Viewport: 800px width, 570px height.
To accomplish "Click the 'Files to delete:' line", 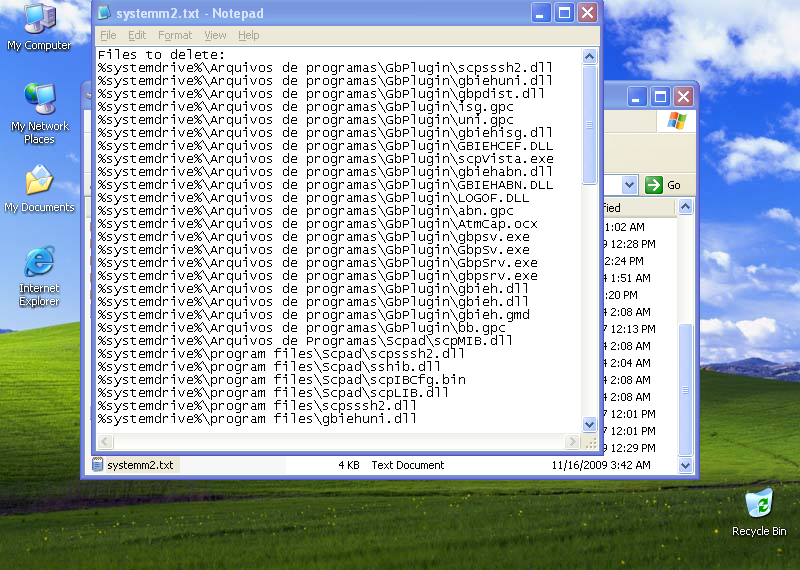I will (x=161, y=55).
